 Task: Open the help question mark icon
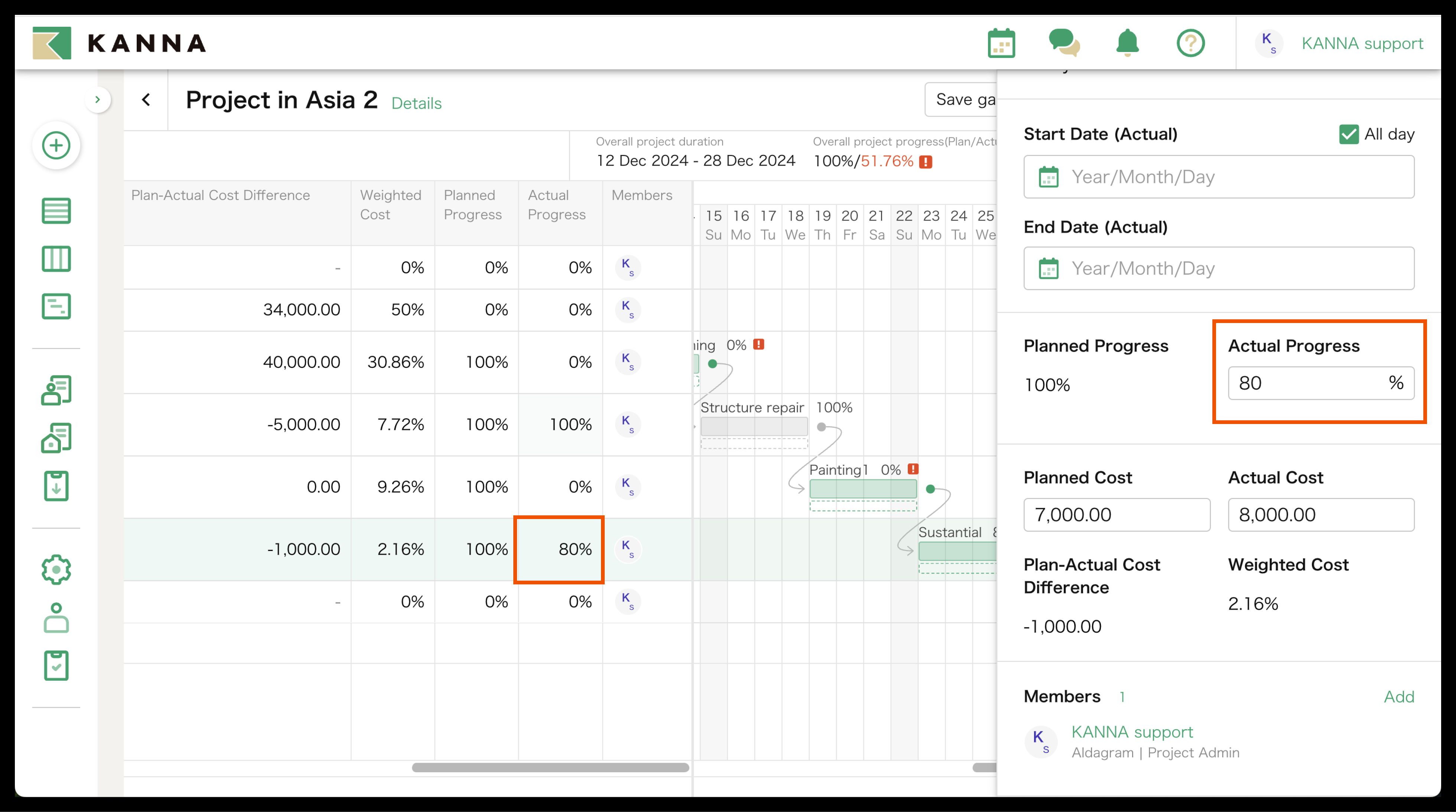click(x=1190, y=43)
